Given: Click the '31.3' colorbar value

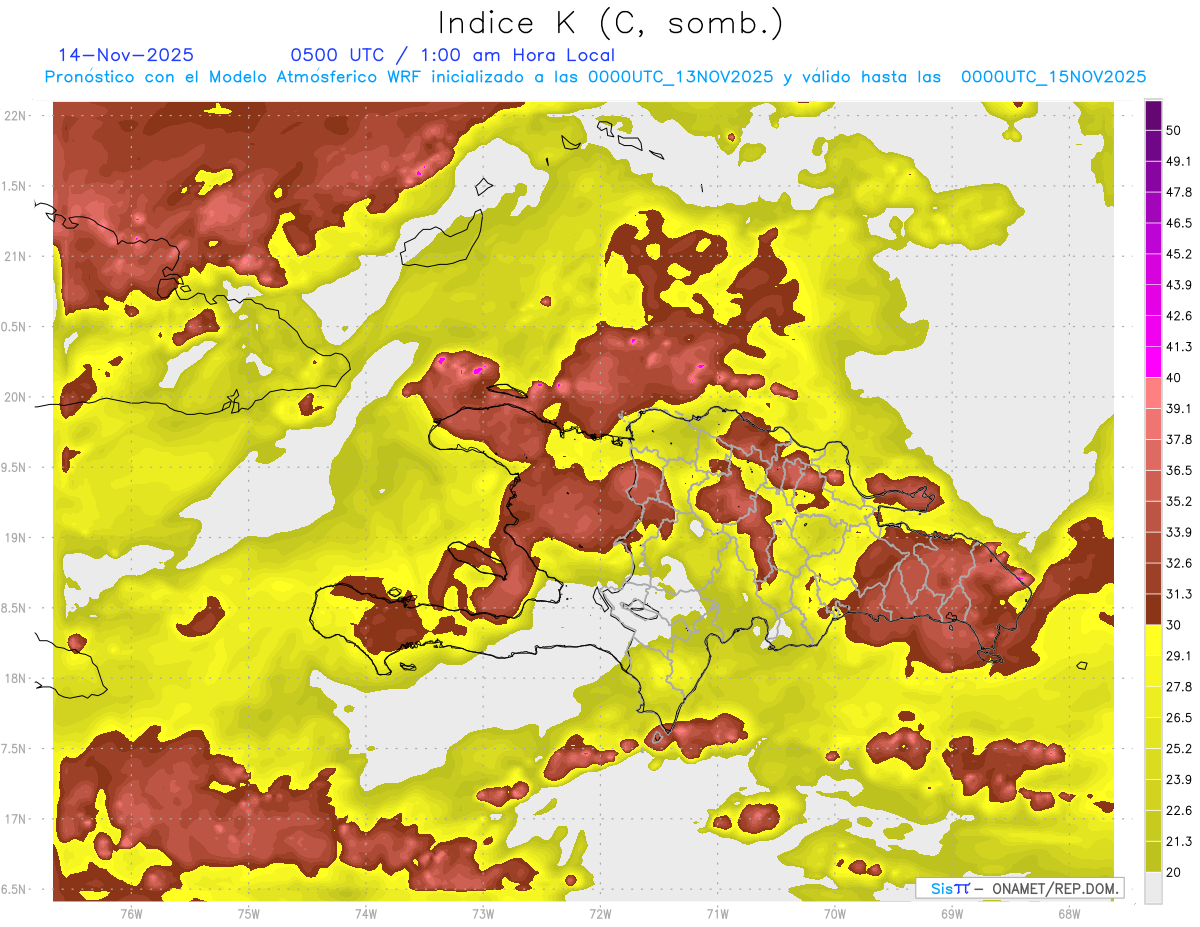Looking at the screenshot, I should pos(1179,594).
